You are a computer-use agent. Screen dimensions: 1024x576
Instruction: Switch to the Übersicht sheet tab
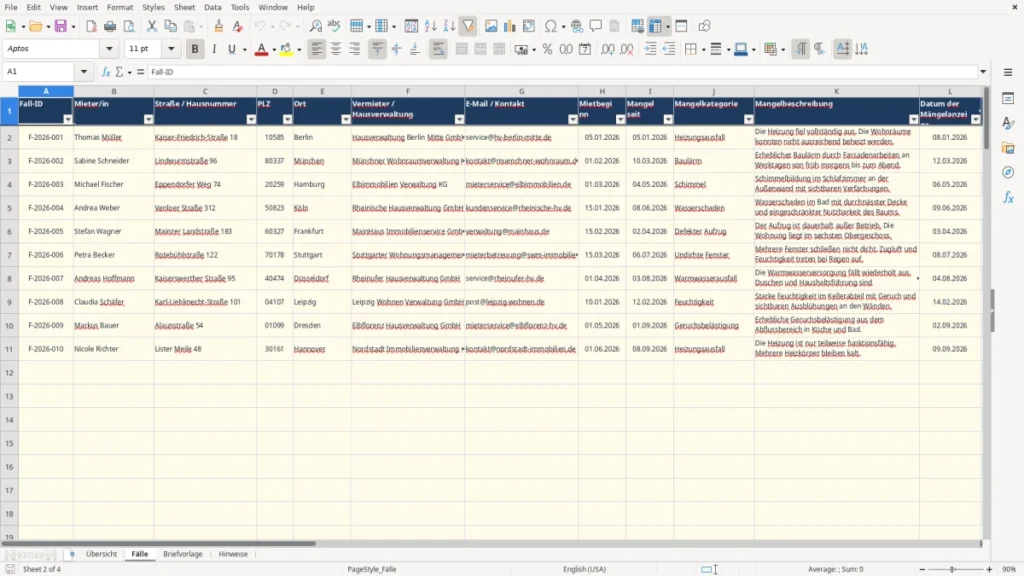pos(101,554)
